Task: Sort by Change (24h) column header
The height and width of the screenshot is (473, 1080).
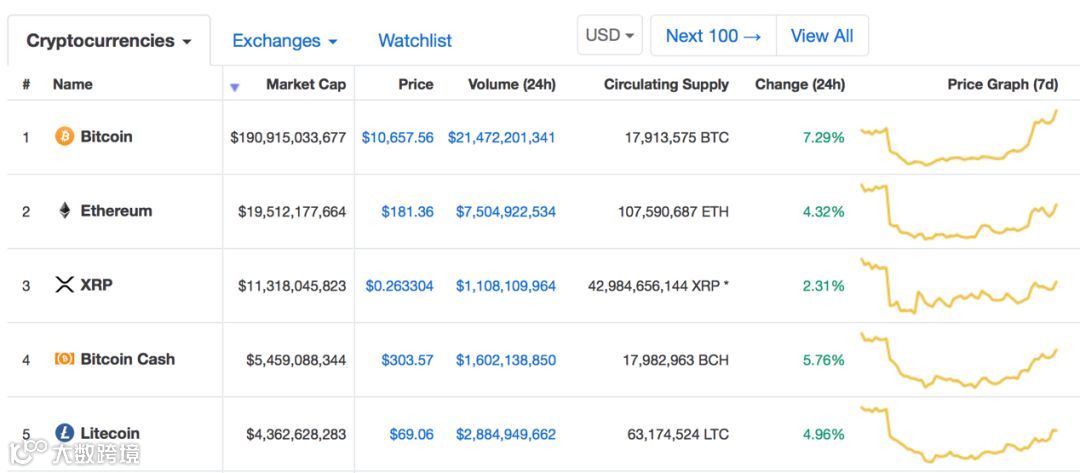Action: click(x=800, y=85)
